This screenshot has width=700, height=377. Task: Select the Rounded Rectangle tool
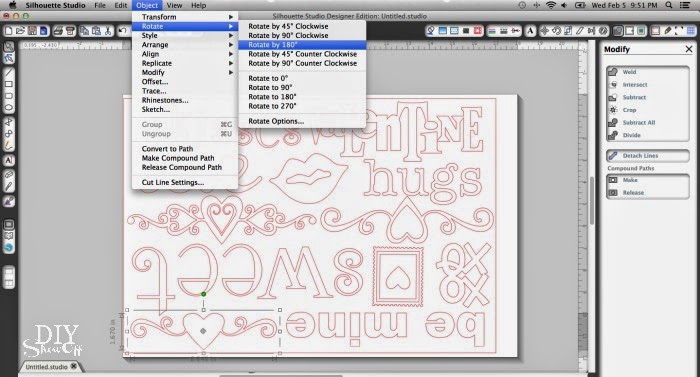(8, 96)
